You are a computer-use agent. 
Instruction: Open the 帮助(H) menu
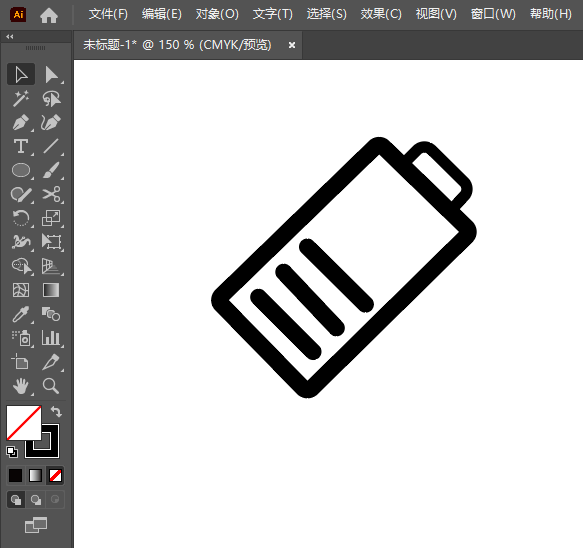551,14
